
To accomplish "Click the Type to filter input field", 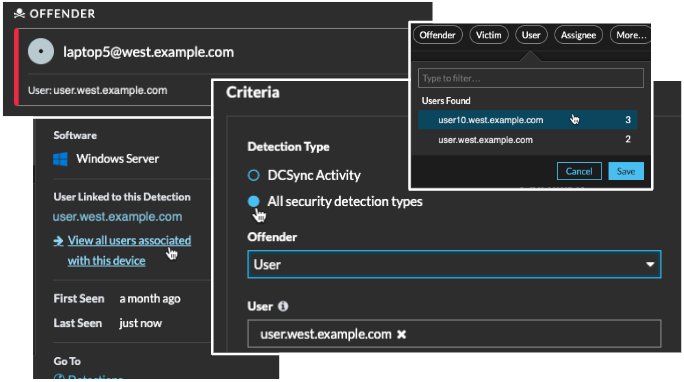I will point(530,78).
